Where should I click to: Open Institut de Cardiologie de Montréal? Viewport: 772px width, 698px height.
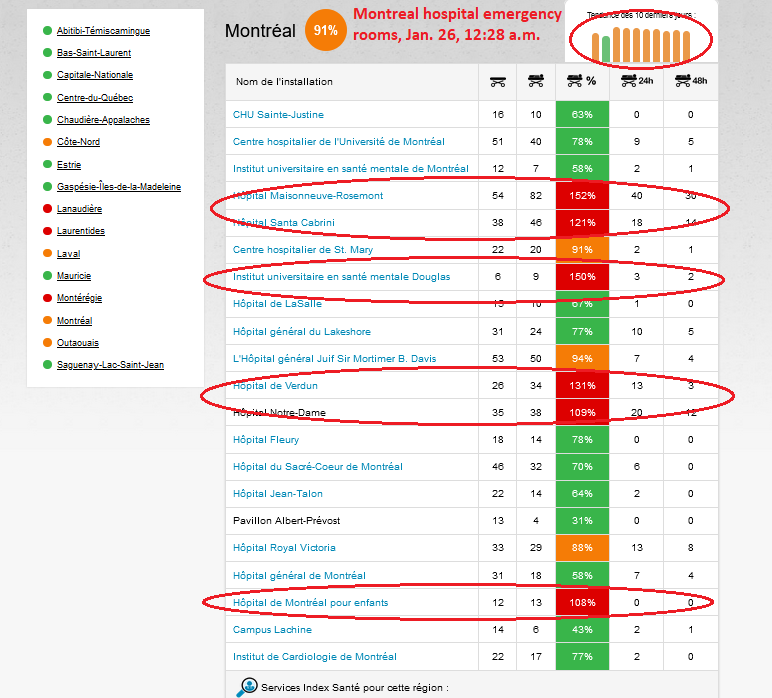(315, 657)
